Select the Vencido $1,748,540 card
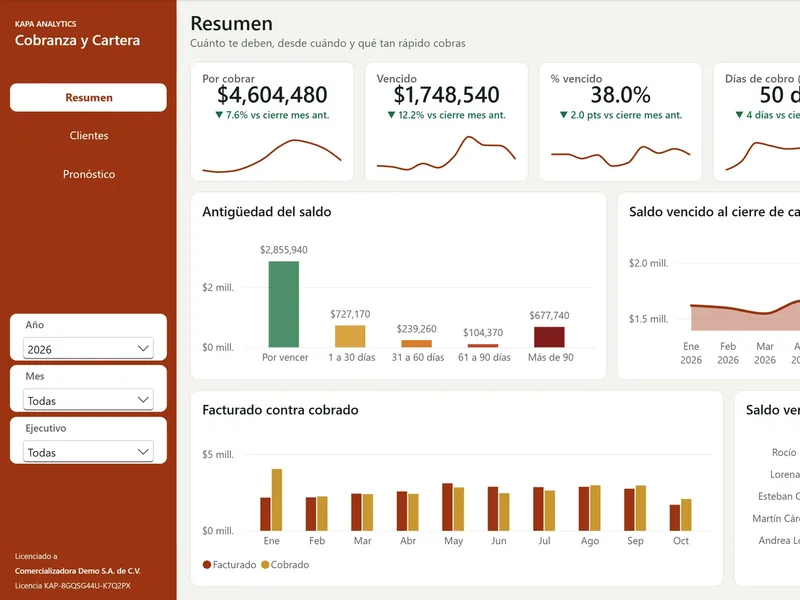 pos(446,122)
